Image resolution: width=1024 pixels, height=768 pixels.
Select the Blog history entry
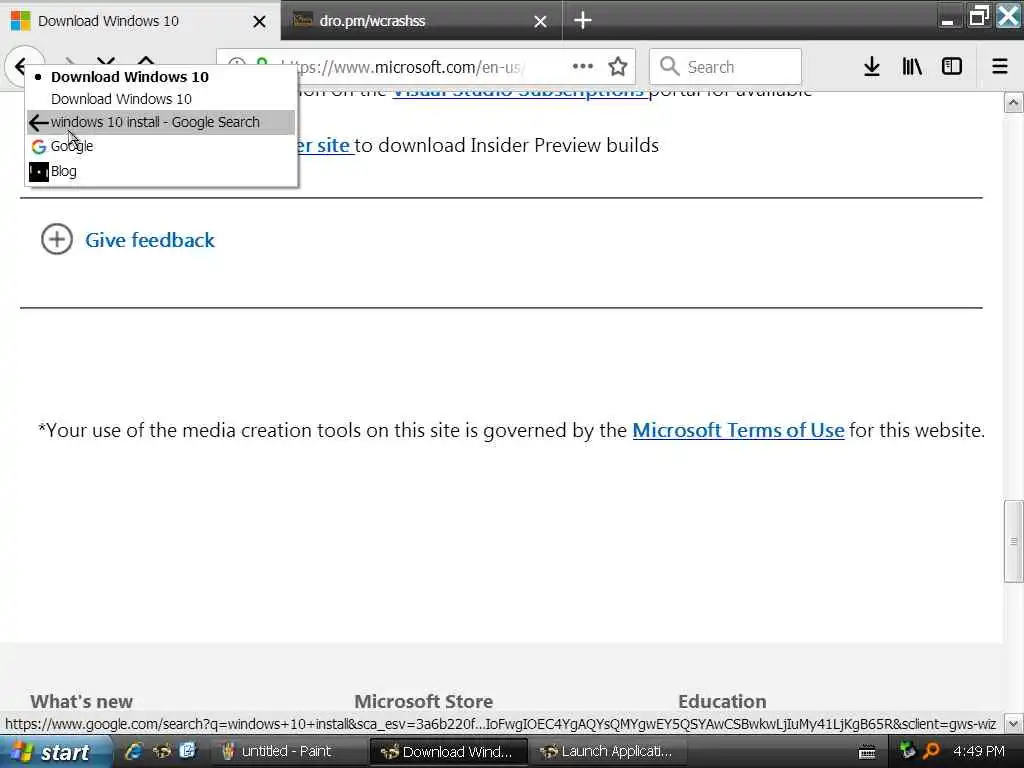click(x=161, y=172)
